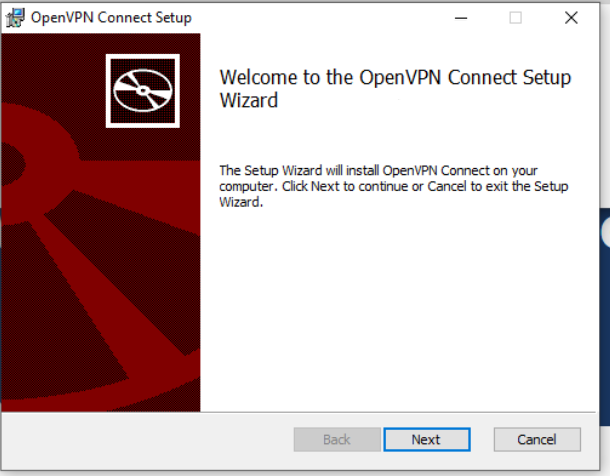Click the installer icon in title bar
This screenshot has width=610, height=476.
(16, 18)
